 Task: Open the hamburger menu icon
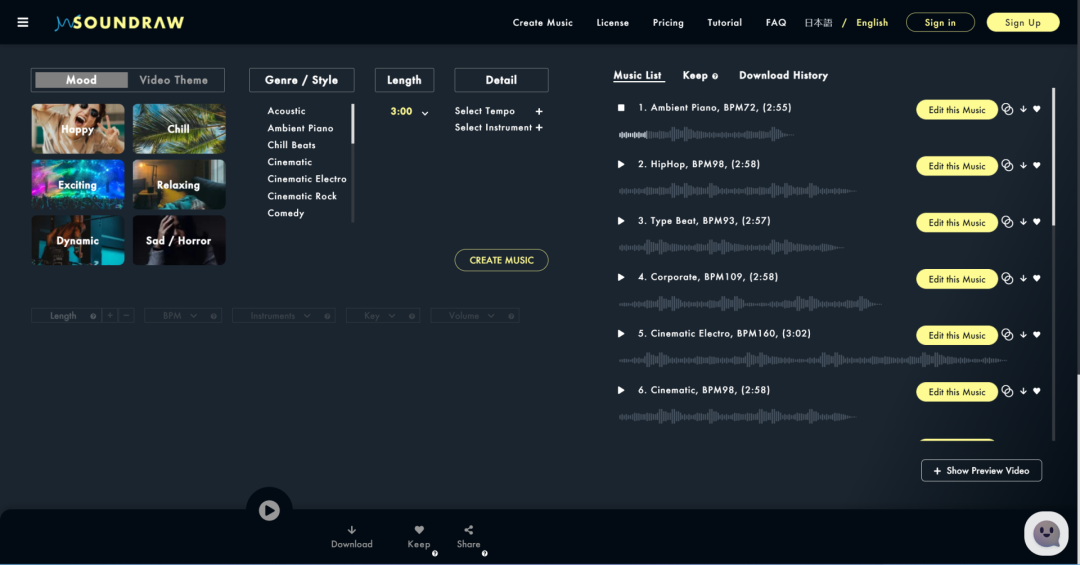23,23
